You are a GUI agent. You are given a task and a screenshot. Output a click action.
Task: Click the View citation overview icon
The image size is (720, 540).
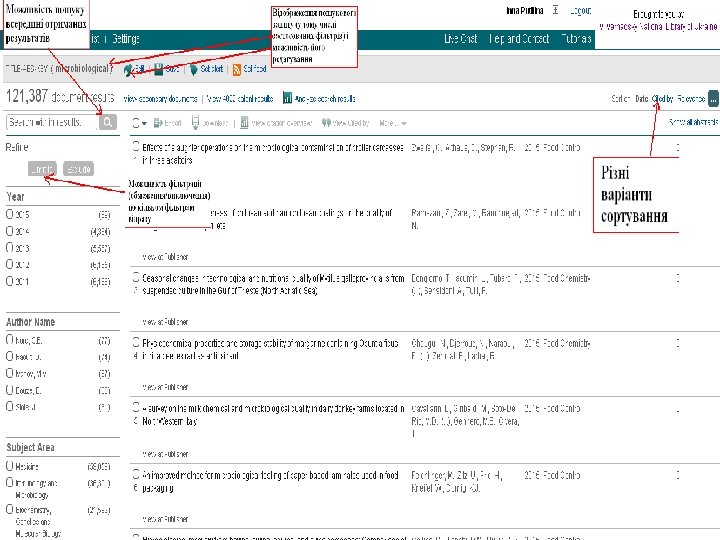pyautogui.click(x=244, y=123)
